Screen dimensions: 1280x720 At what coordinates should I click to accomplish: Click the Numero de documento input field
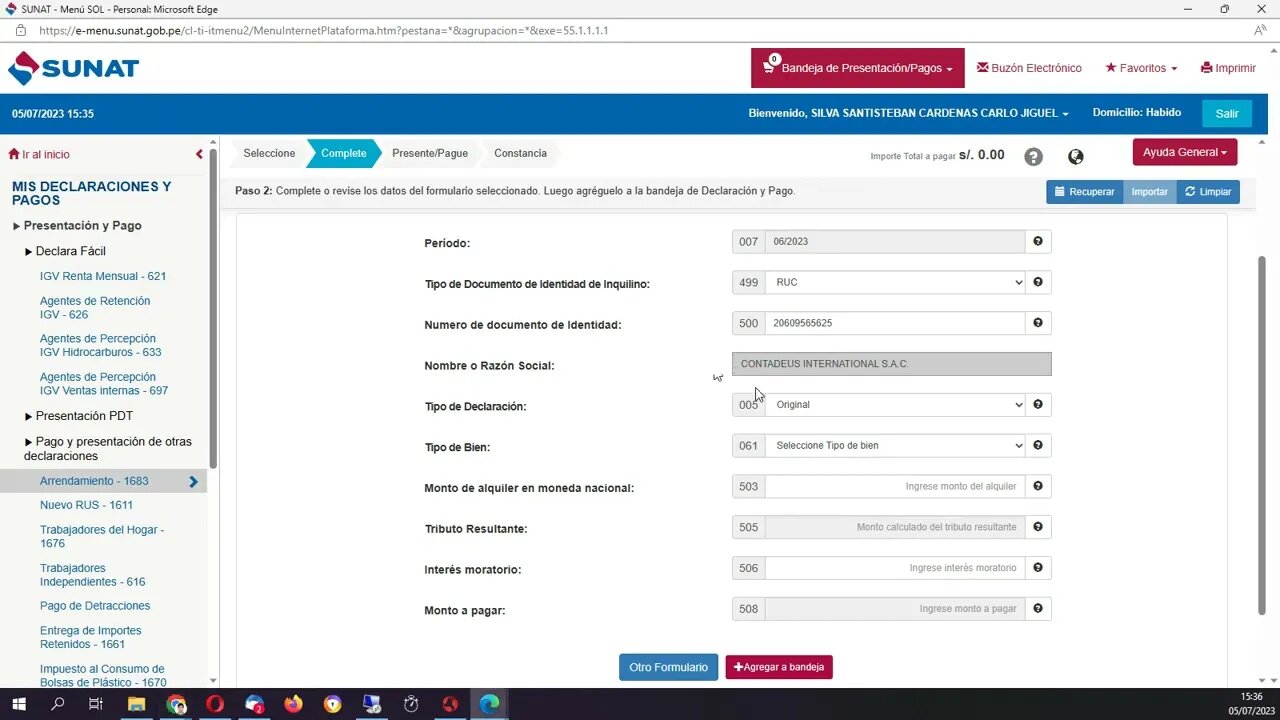[895, 323]
